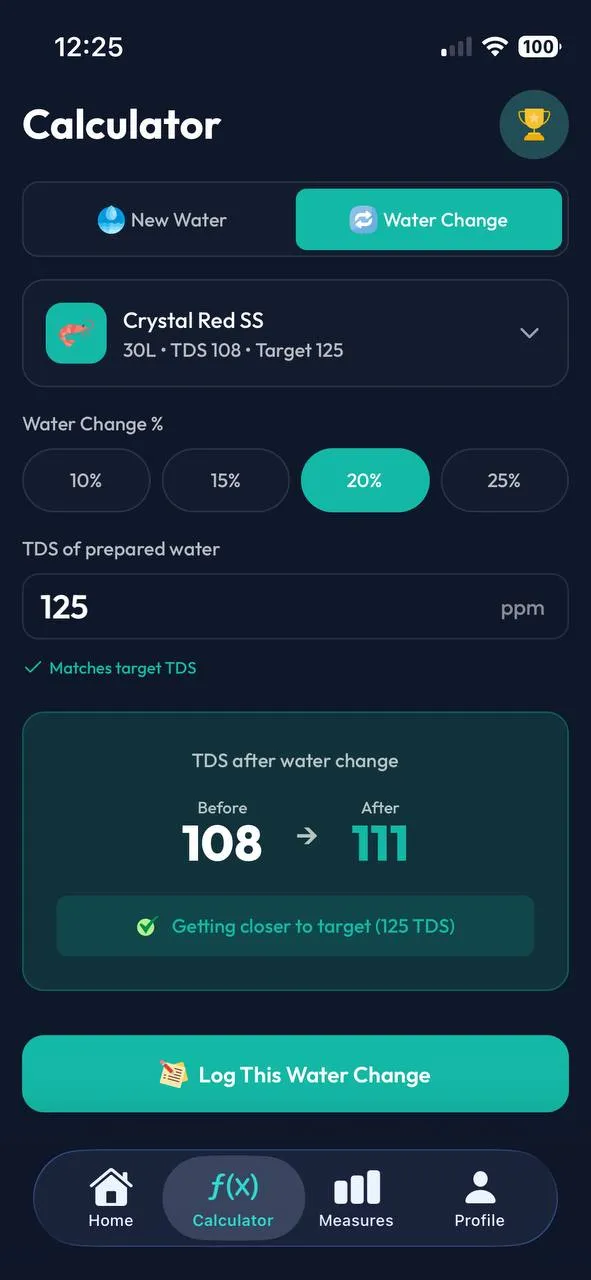The image size is (591, 1280).
Task: Select the 15% water change chip
Action: click(225, 480)
